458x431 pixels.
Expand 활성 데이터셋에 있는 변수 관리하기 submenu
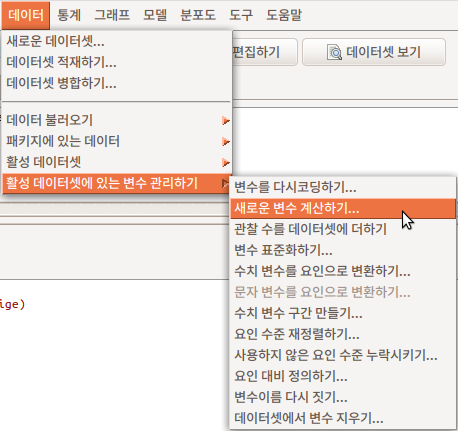[x=117, y=183]
